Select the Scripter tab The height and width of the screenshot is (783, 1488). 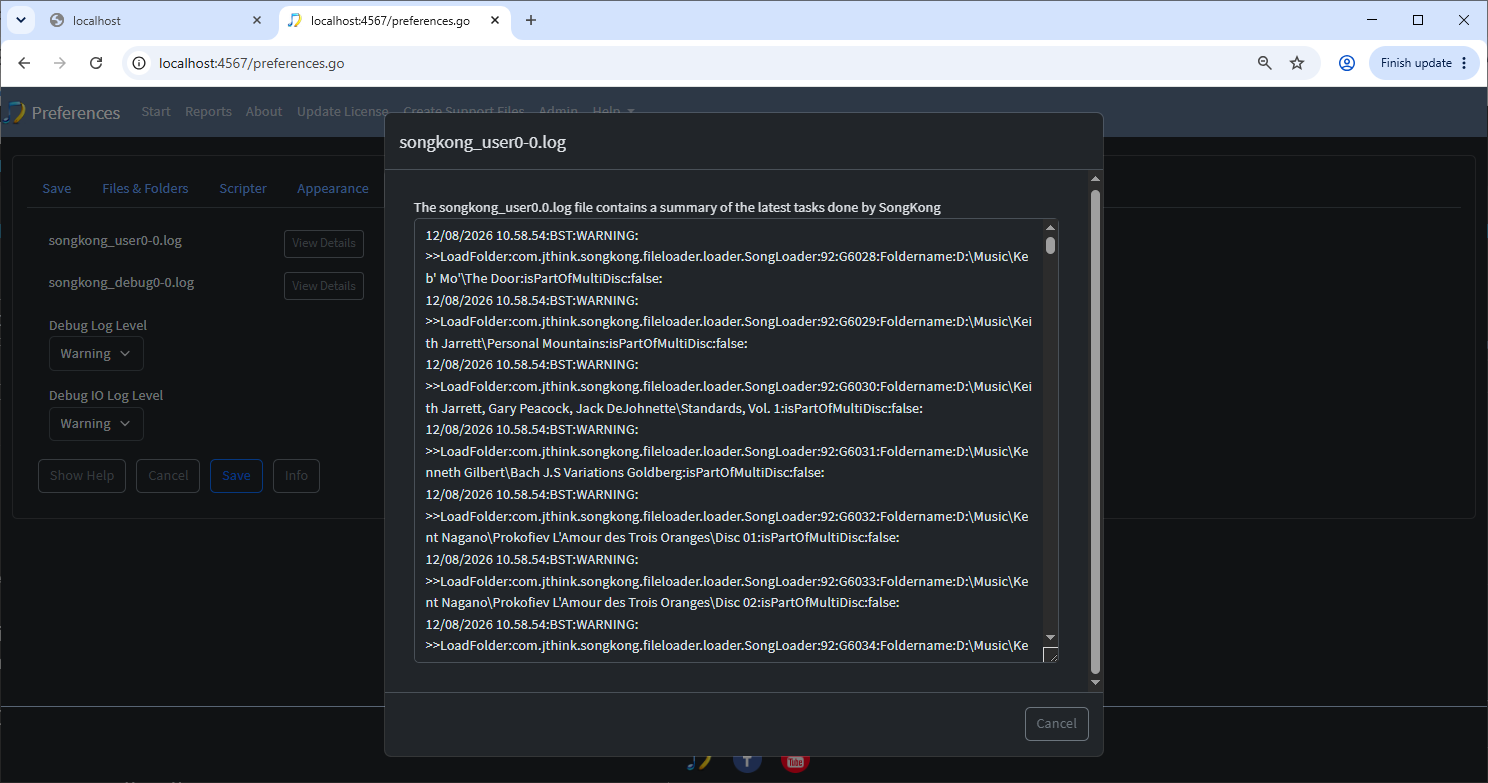243,188
